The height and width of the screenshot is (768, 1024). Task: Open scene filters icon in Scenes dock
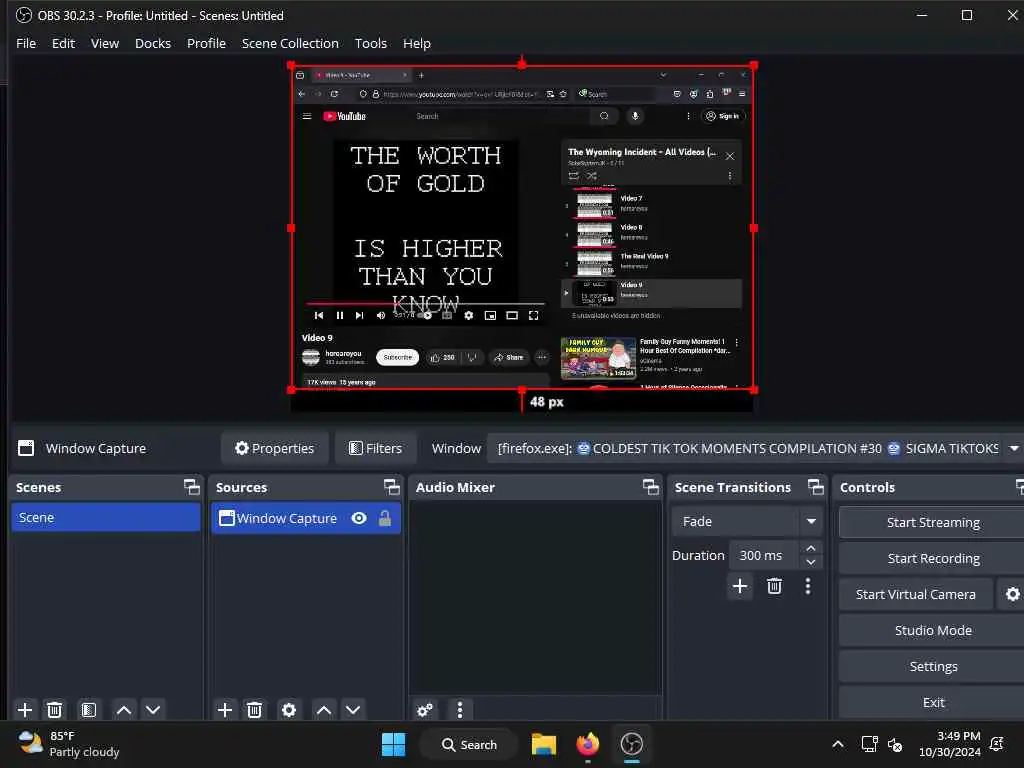[89, 709]
